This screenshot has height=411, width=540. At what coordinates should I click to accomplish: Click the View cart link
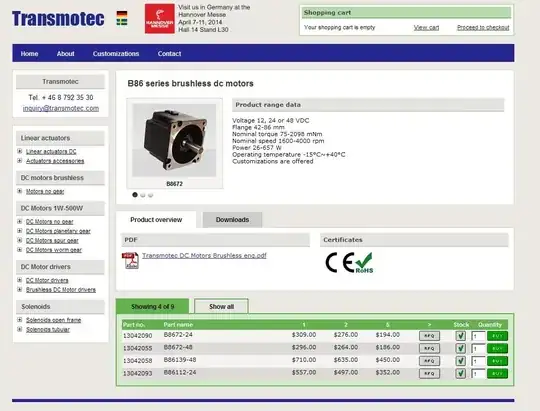tap(426, 28)
